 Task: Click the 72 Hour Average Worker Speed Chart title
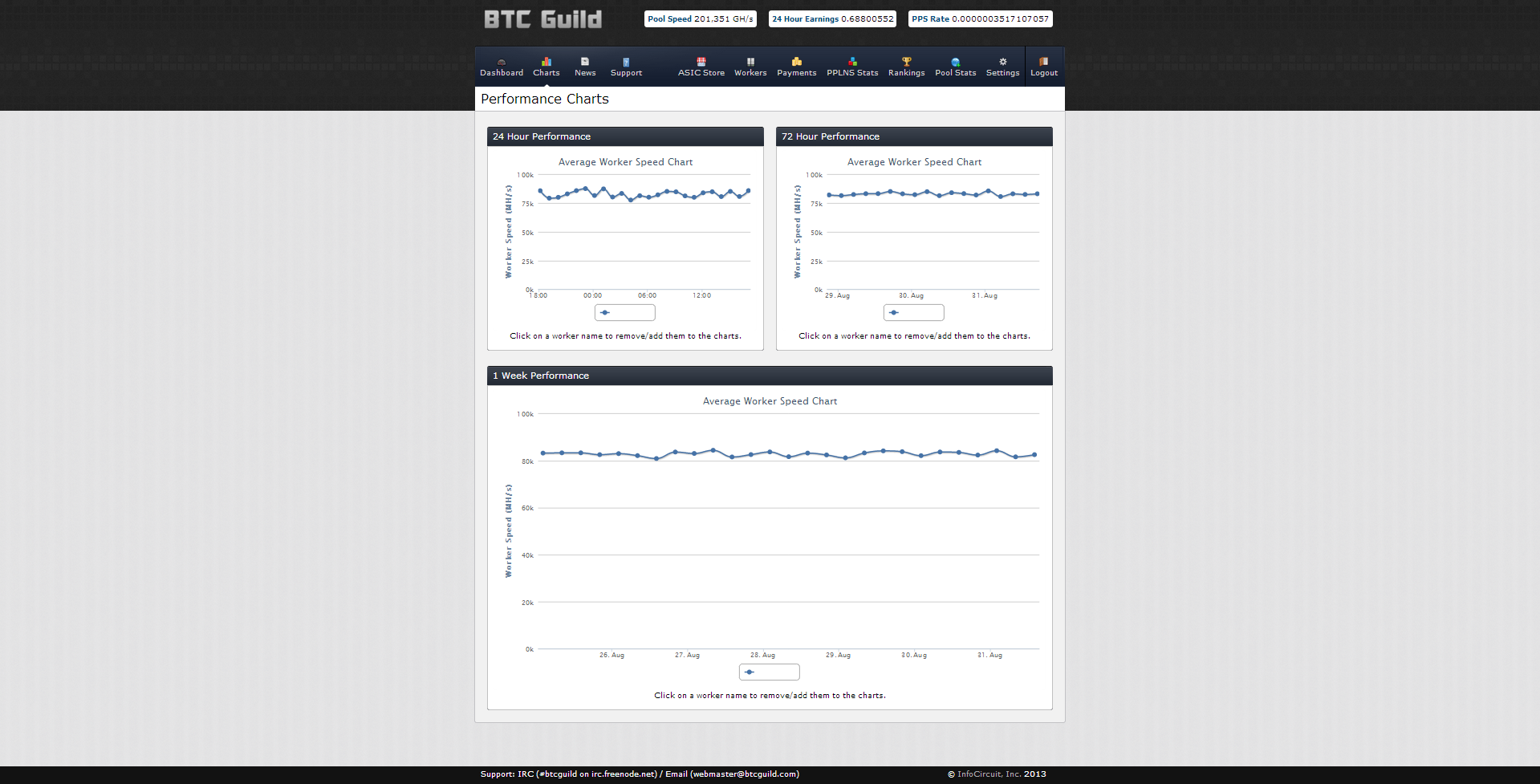coord(914,162)
